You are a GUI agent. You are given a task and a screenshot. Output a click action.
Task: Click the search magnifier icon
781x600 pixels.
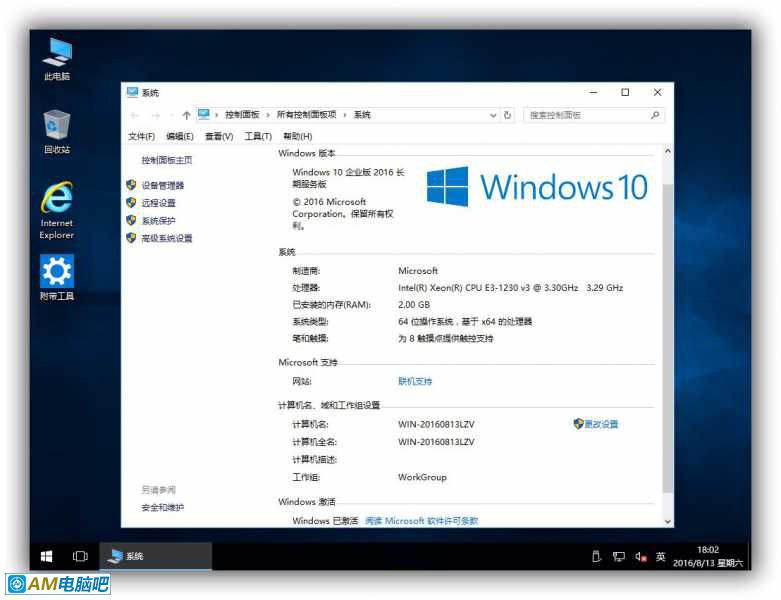tap(655, 115)
